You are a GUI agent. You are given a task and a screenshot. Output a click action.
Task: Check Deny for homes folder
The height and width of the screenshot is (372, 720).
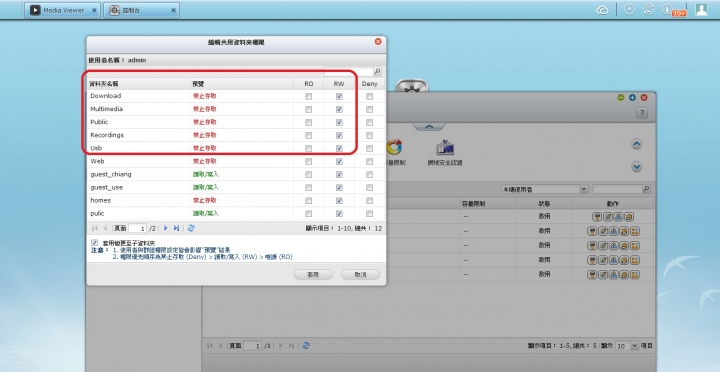(x=369, y=201)
